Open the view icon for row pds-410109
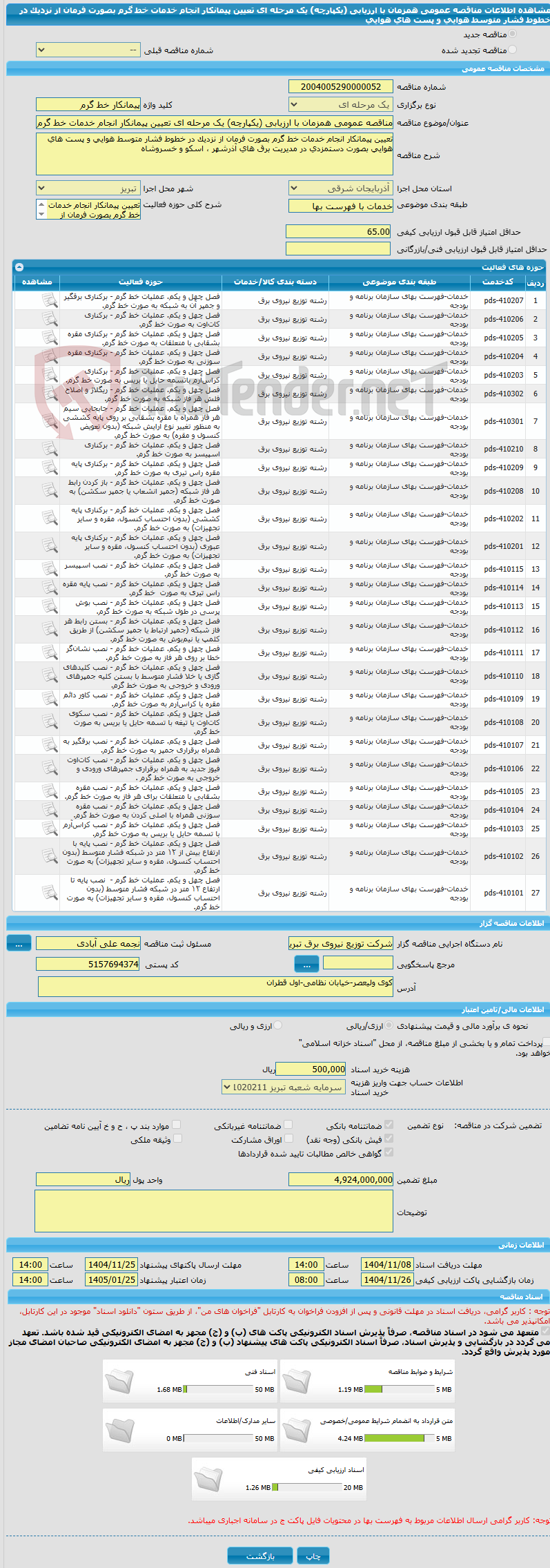 [49, 699]
